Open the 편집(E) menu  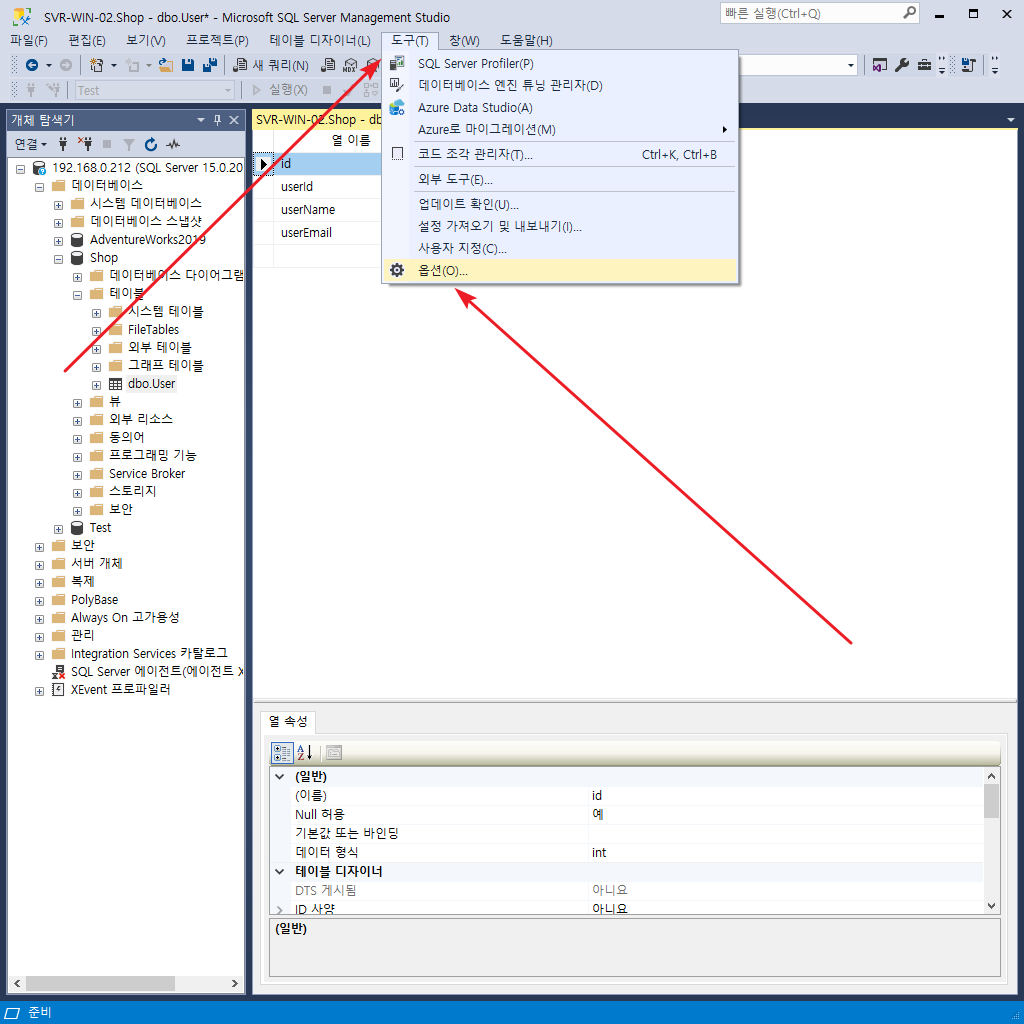click(87, 40)
